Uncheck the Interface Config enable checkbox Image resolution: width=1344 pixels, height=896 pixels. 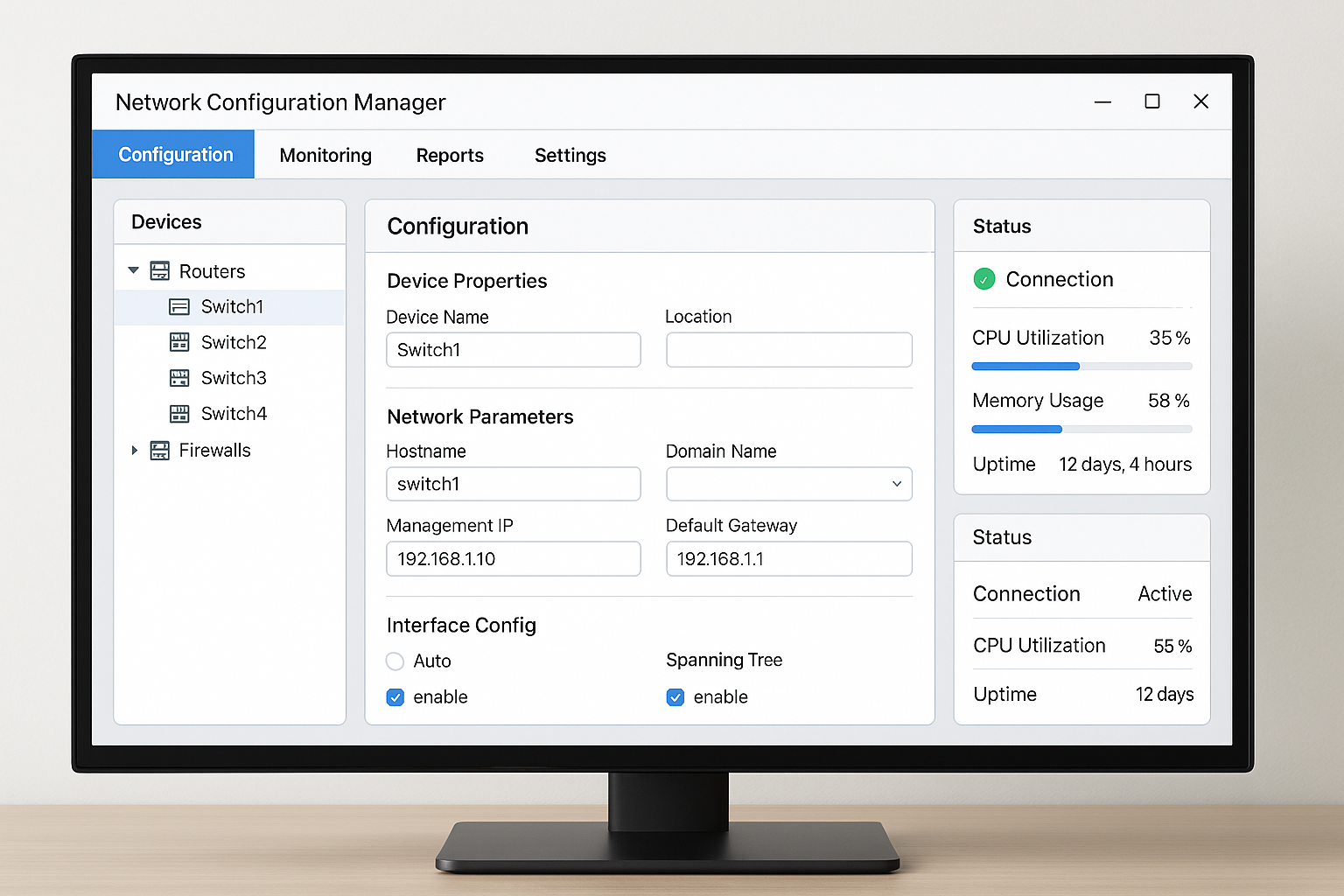tap(395, 696)
